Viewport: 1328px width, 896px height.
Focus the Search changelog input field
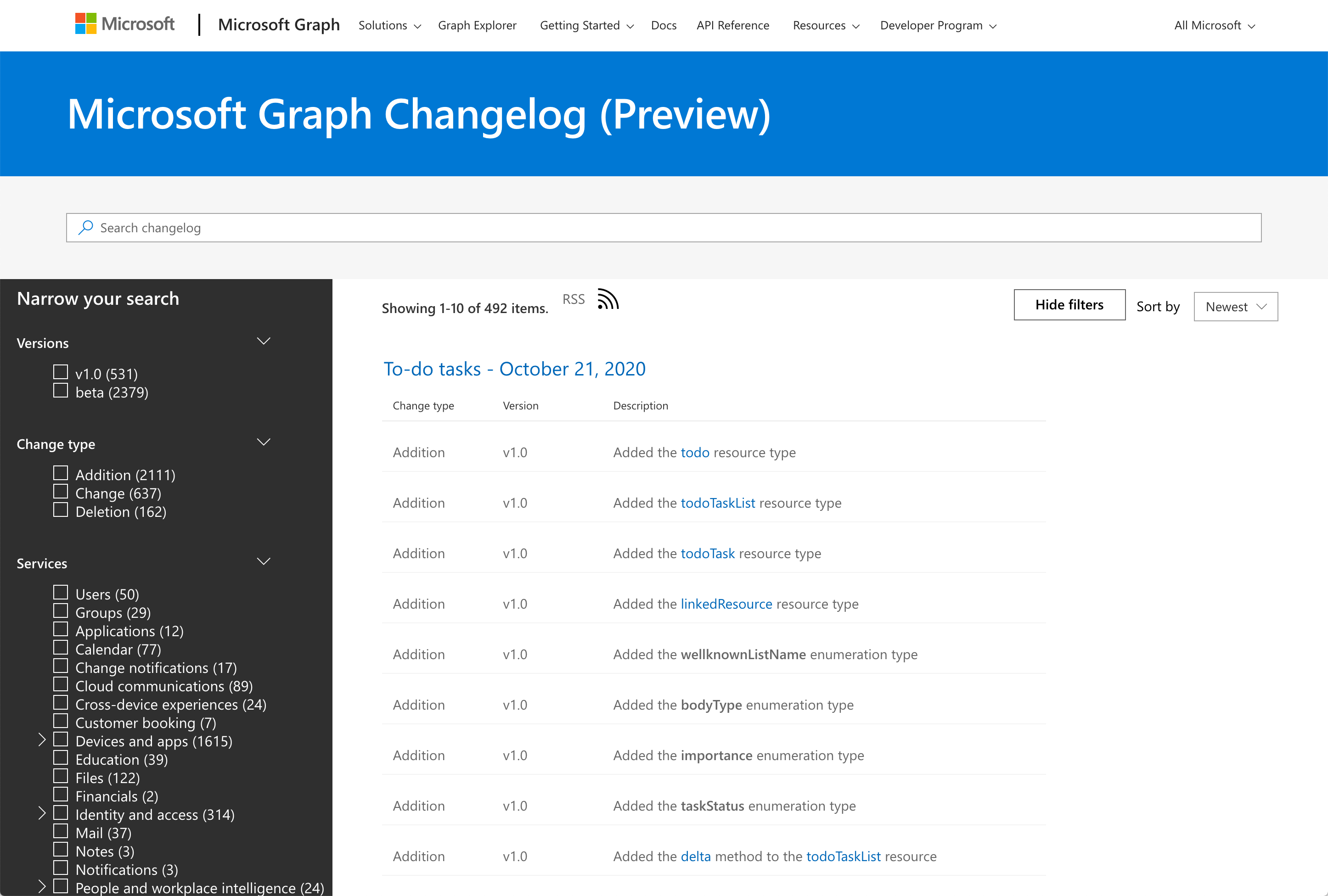tap(664, 228)
